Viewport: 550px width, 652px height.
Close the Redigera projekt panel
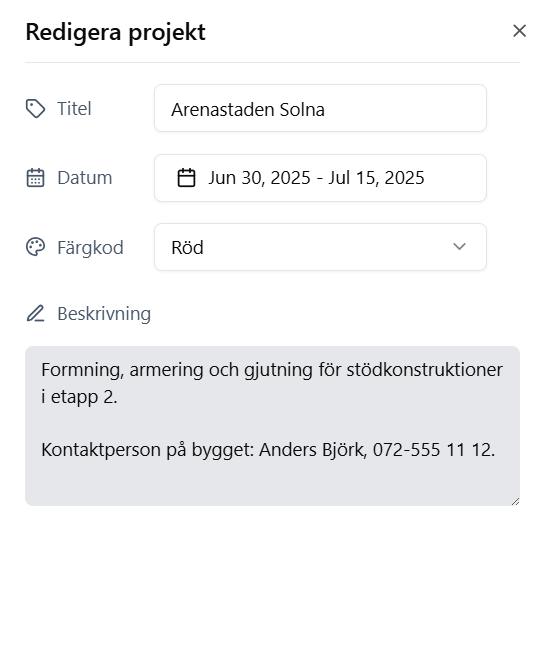point(519,31)
